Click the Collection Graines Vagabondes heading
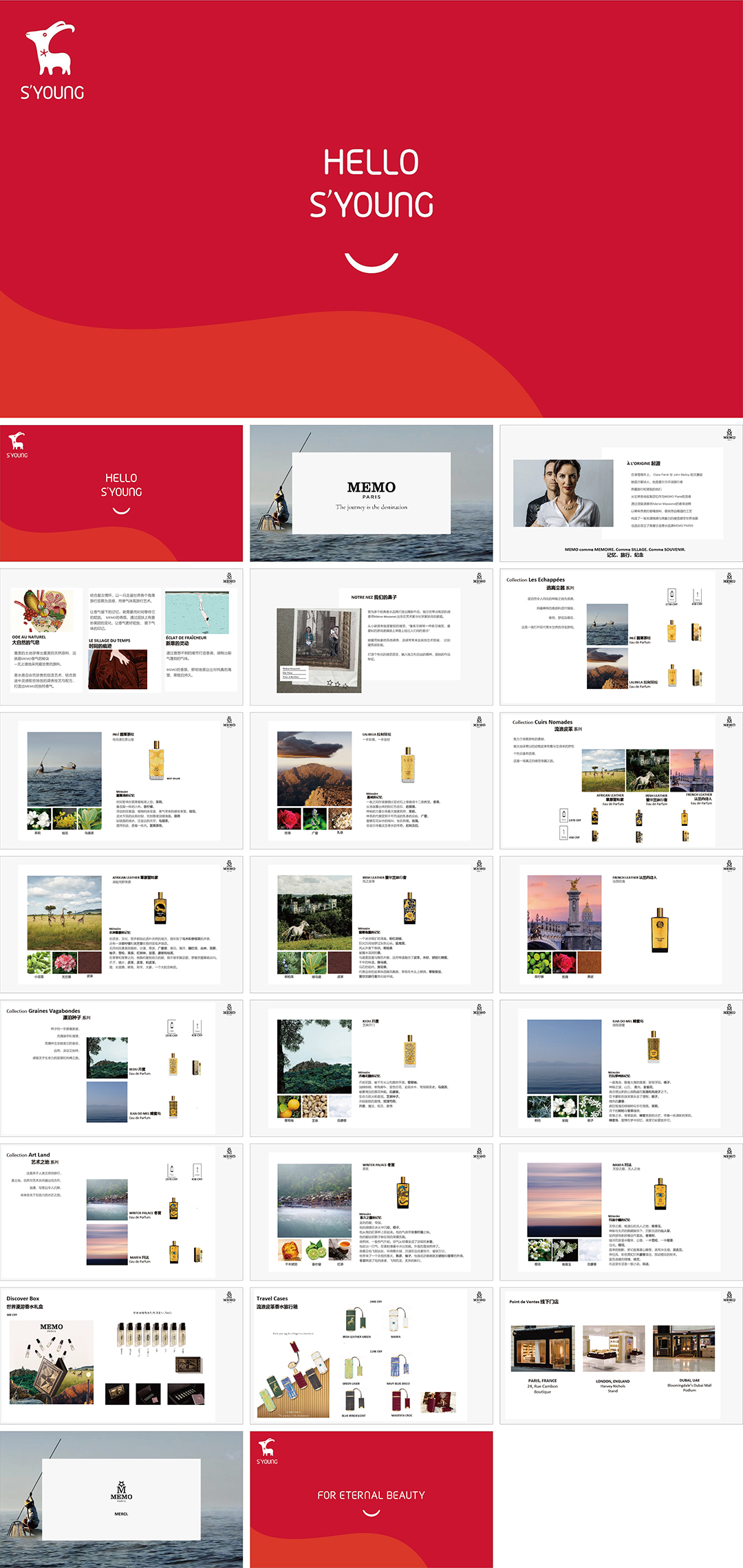Viewport: 743px width, 1568px height. click(x=43, y=1011)
